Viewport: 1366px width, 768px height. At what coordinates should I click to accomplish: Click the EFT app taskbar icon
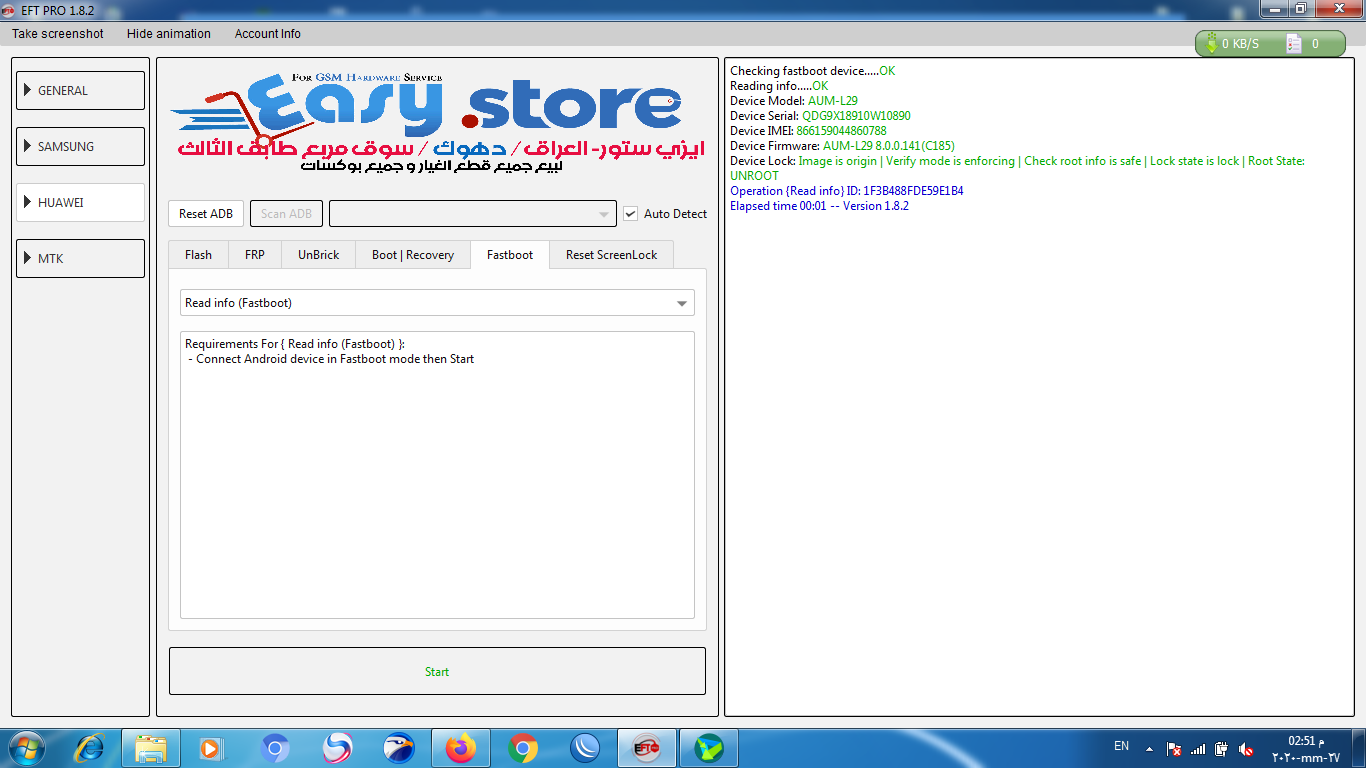pyautogui.click(x=647, y=748)
